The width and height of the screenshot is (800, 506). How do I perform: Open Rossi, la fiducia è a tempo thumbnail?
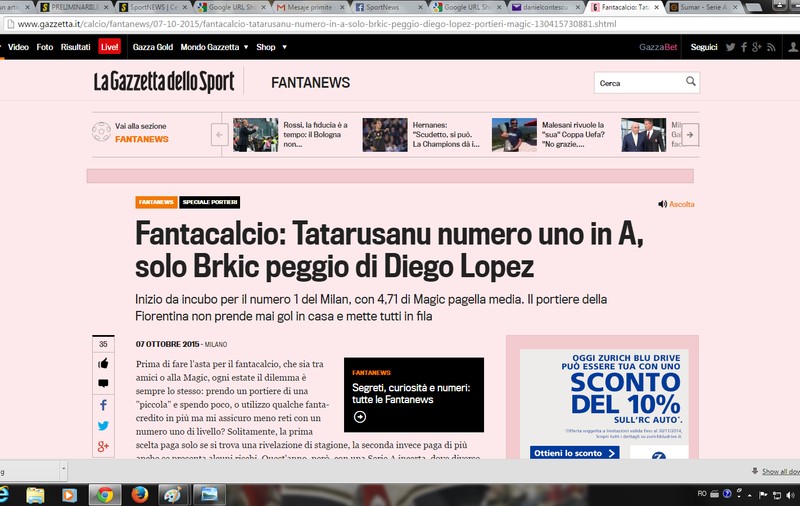tap(255, 135)
